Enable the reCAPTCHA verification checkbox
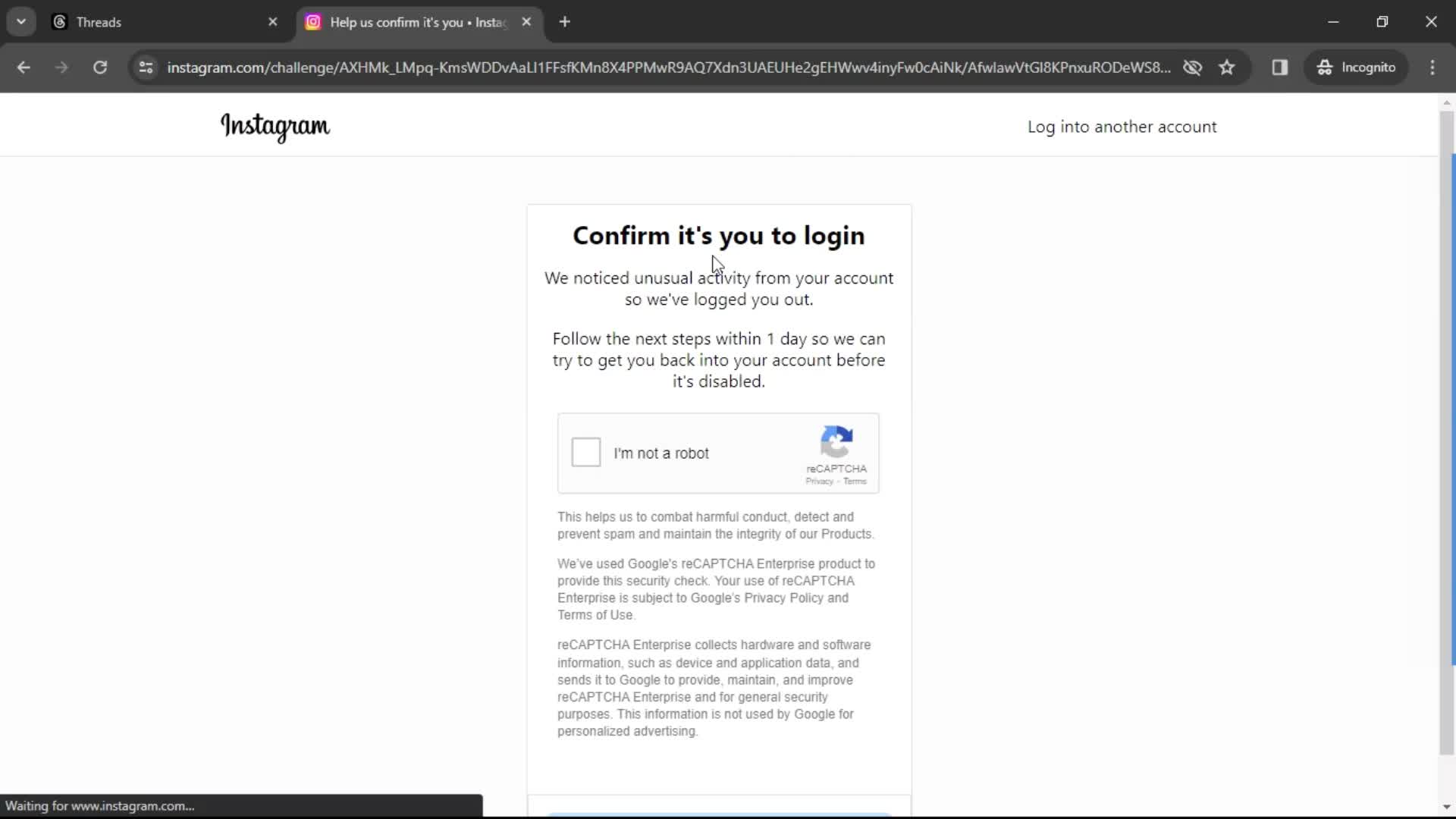1456x819 pixels. pos(585,452)
